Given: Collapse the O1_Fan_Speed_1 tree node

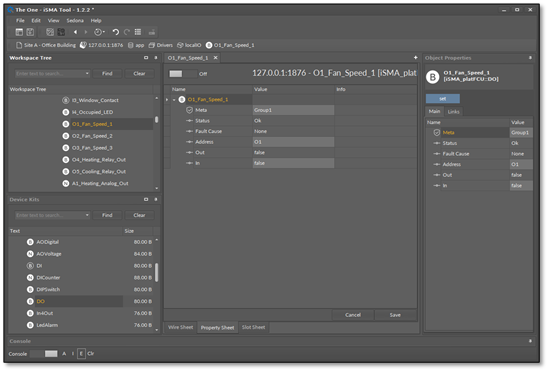Looking at the screenshot, I should [x=174, y=100].
